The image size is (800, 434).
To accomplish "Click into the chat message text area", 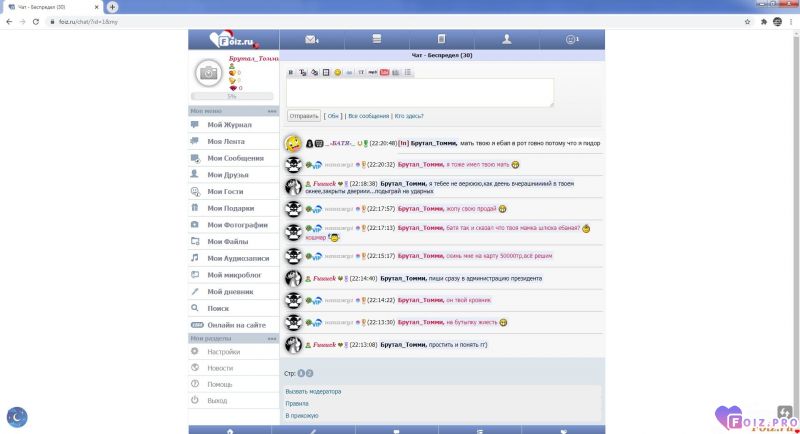I will coord(420,92).
